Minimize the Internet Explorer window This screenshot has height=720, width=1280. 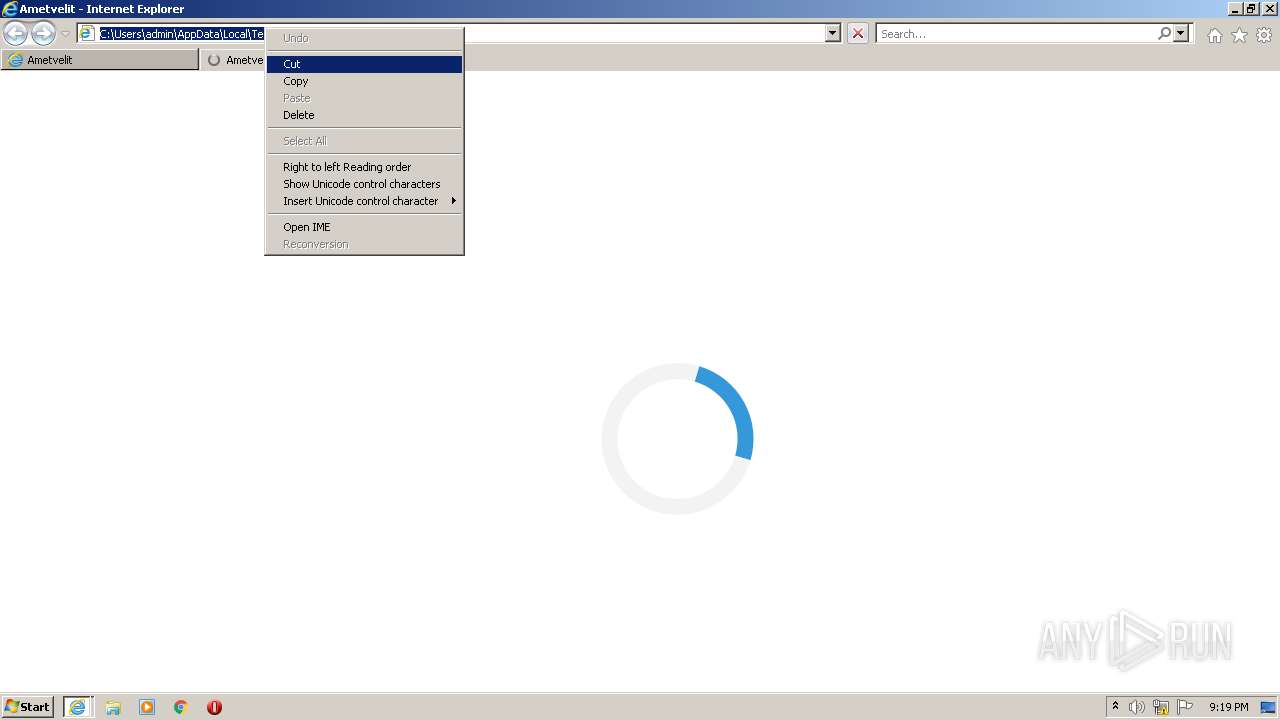(1235, 9)
